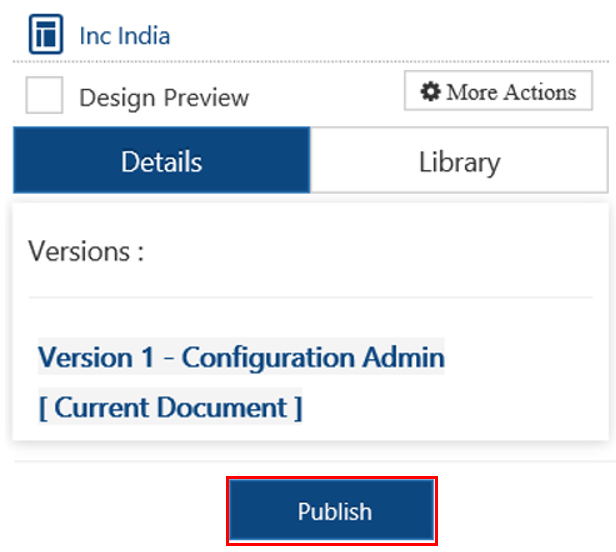Click the word "Actions" on More Actions
Image resolution: width=616 pixels, height=552 pixels.
coord(539,92)
